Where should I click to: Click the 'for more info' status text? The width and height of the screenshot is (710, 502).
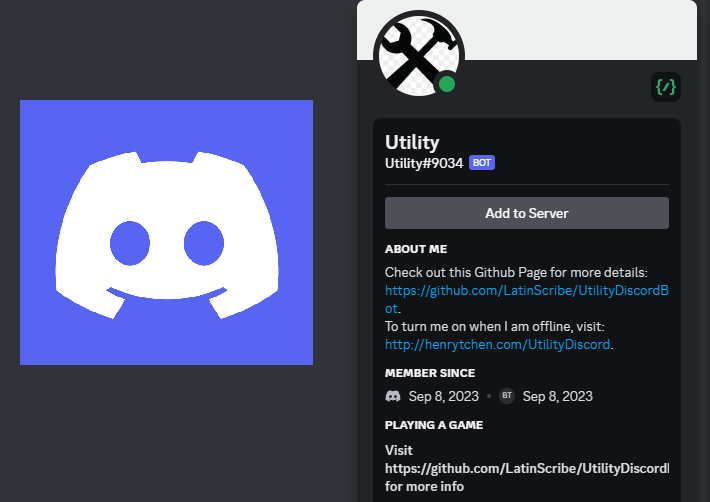pos(424,487)
